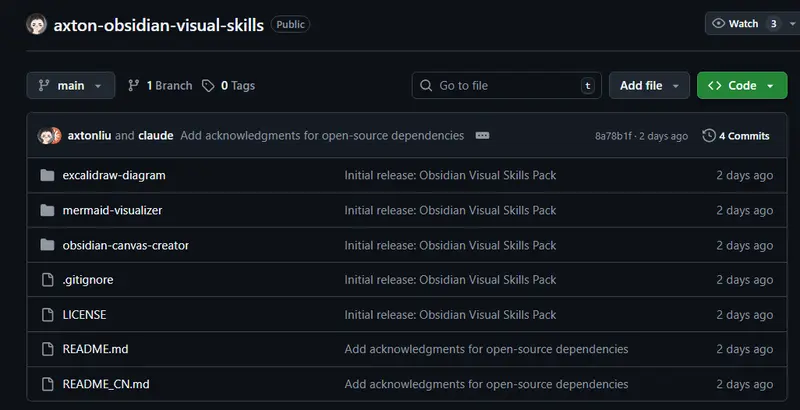
Task: Open the green Code dropdown button
Action: coord(742,86)
